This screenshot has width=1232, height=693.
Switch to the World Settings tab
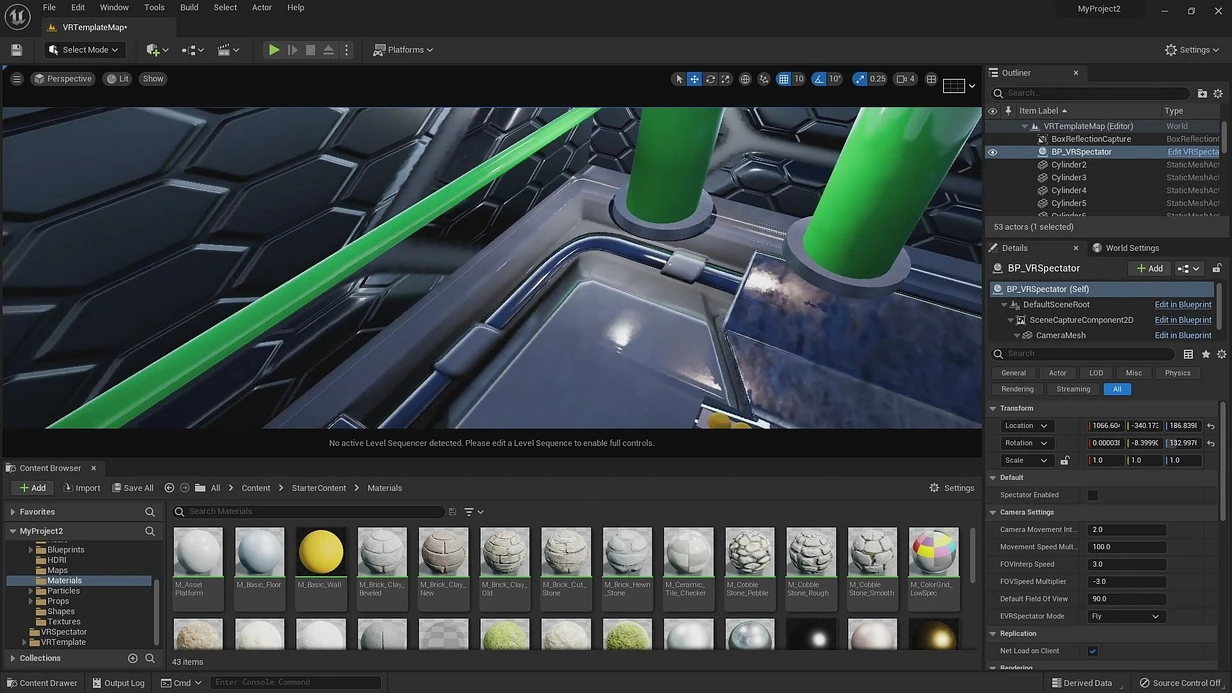(x=1126, y=248)
